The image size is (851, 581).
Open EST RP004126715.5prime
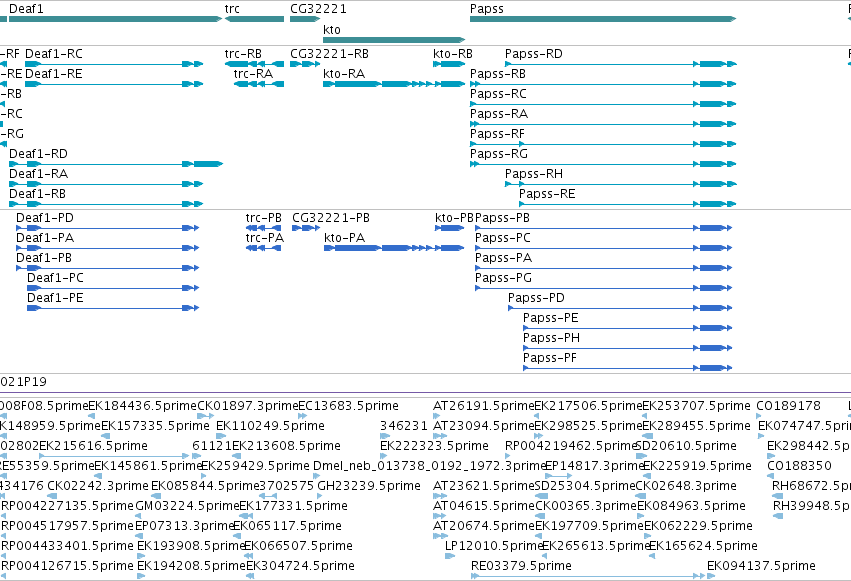tap(67, 567)
